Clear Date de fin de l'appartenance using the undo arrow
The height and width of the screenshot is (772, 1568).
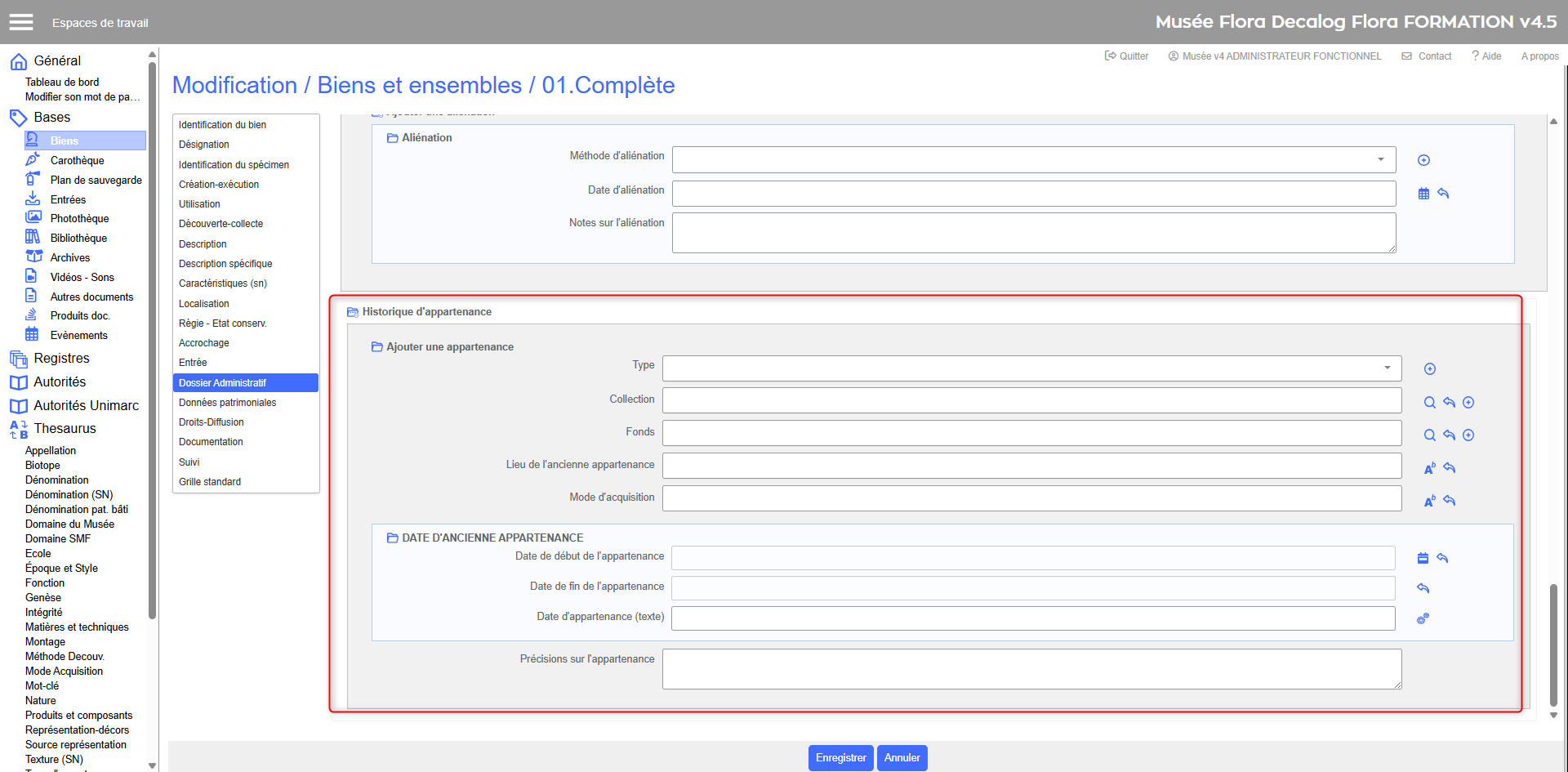coord(1423,589)
